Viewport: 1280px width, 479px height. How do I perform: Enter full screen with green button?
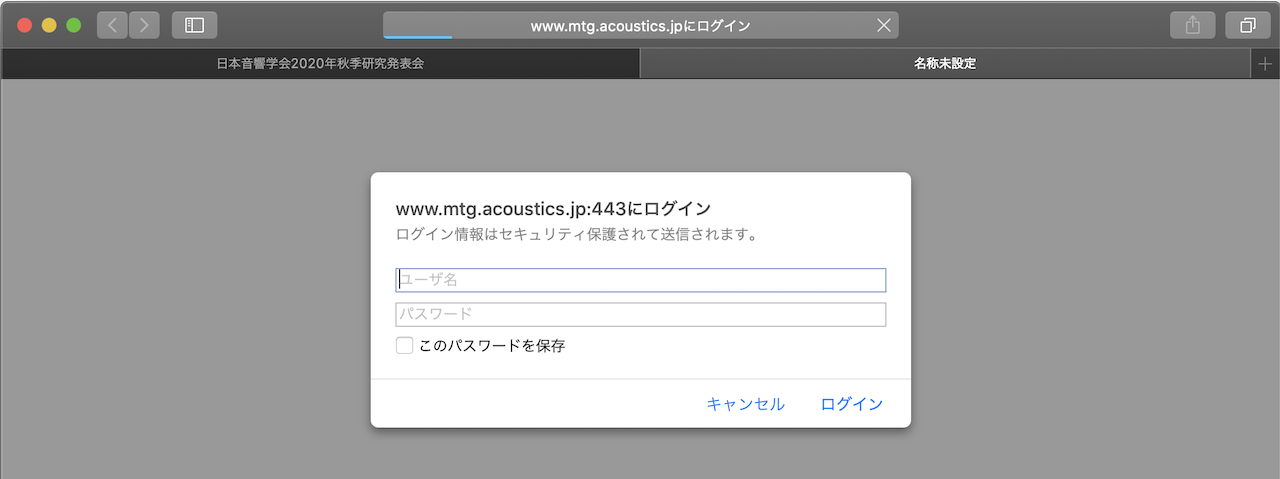tap(73, 25)
